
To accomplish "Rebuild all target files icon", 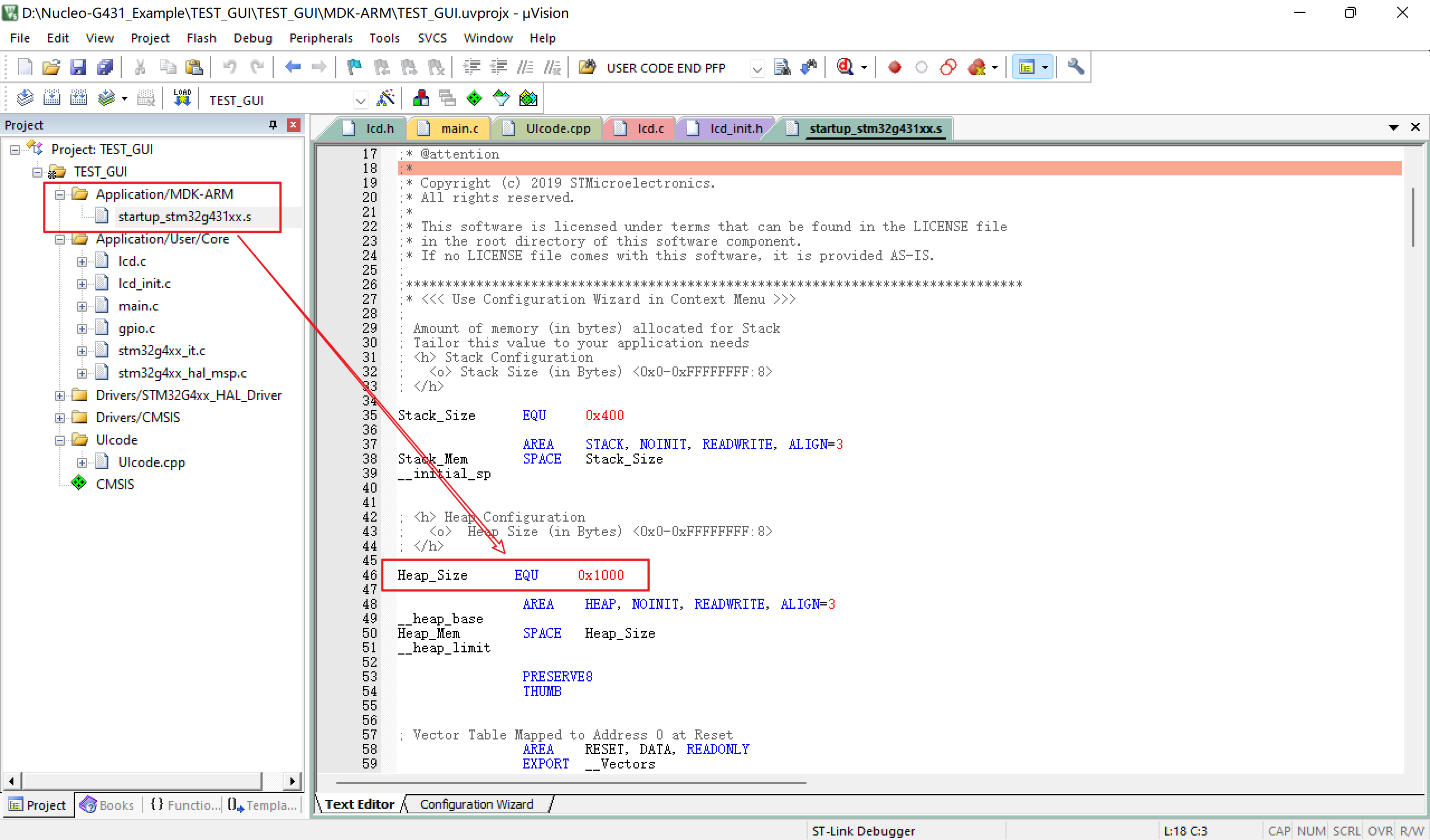I will pos(78,99).
